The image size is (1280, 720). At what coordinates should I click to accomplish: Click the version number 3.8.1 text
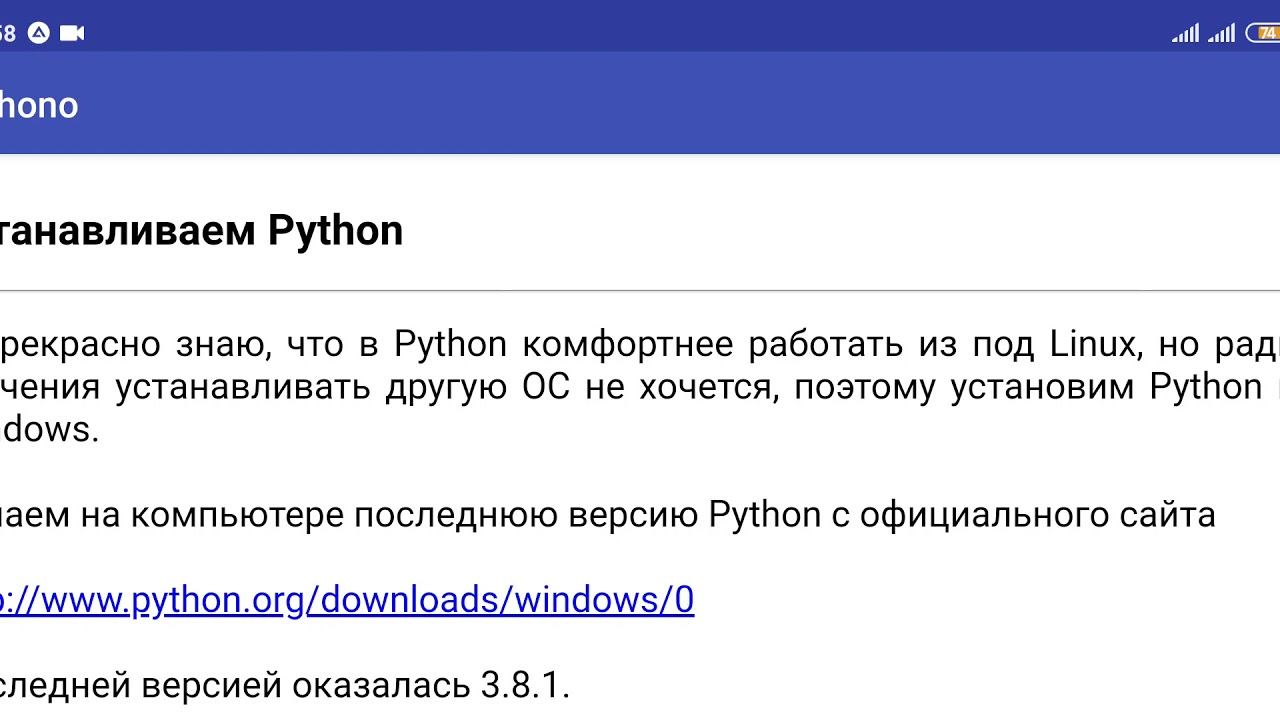pos(524,685)
